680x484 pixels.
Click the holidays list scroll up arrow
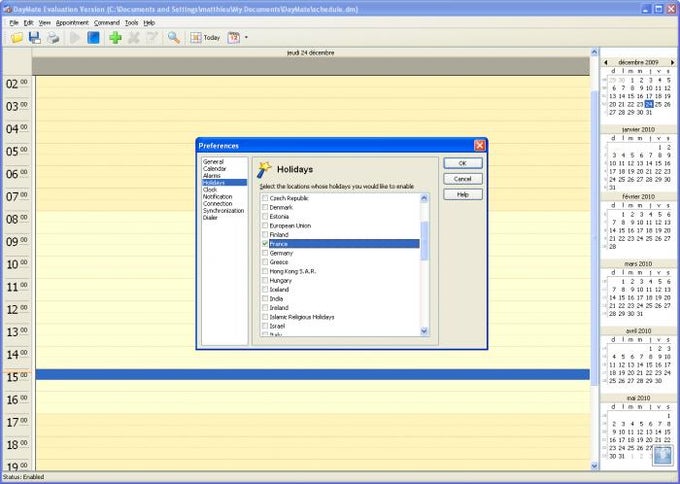point(424,198)
